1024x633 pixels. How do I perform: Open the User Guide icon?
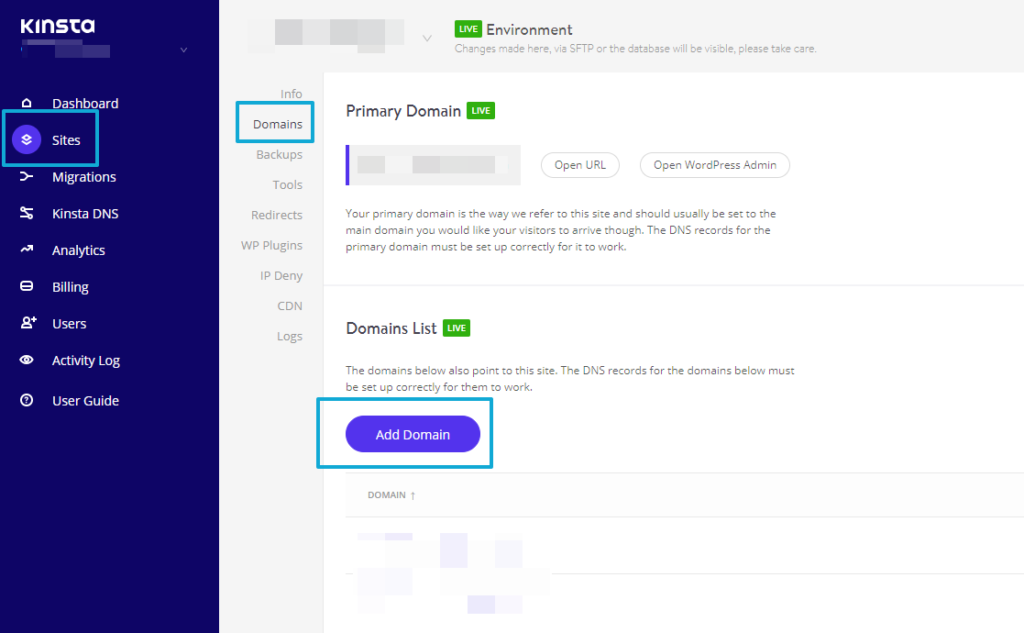pos(26,400)
